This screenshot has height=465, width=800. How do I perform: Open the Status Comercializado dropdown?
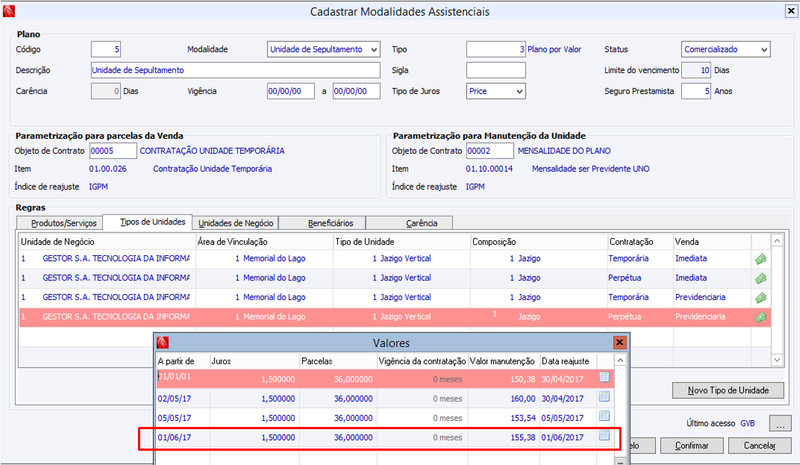point(764,50)
